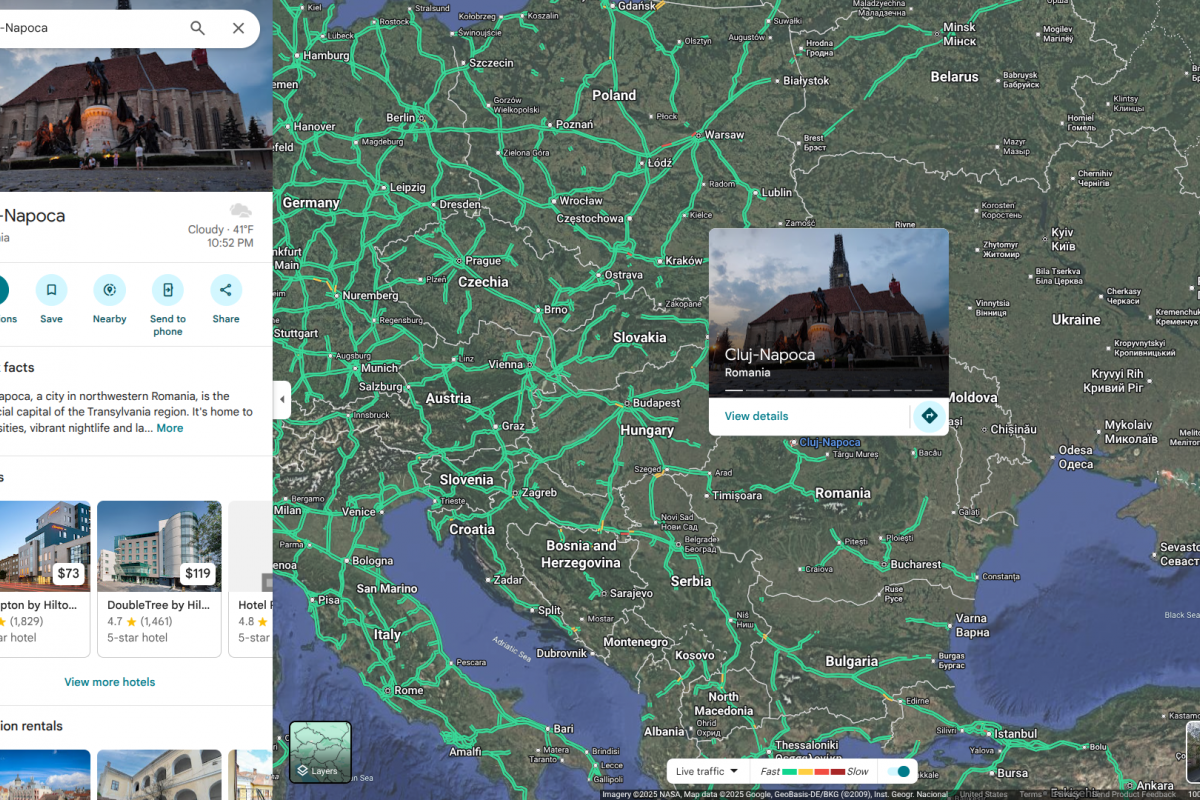Save Cluj-Napoca with the bookmark icon

(x=51, y=290)
